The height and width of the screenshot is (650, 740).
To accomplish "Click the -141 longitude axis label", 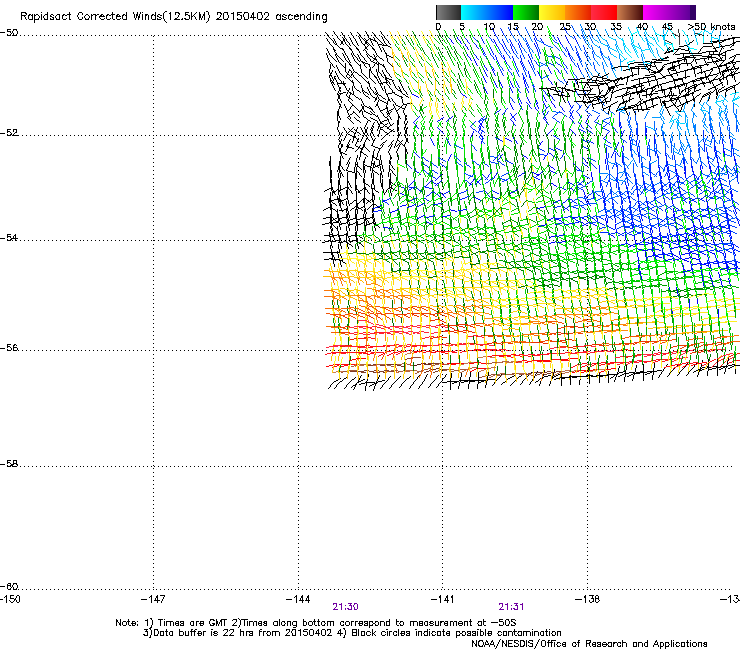I will [x=443, y=599].
